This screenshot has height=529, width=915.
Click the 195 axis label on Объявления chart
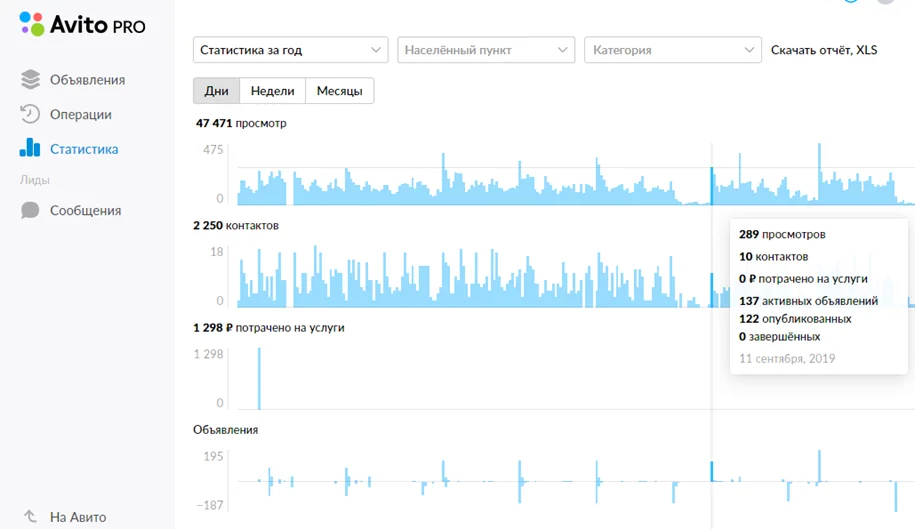(x=213, y=456)
